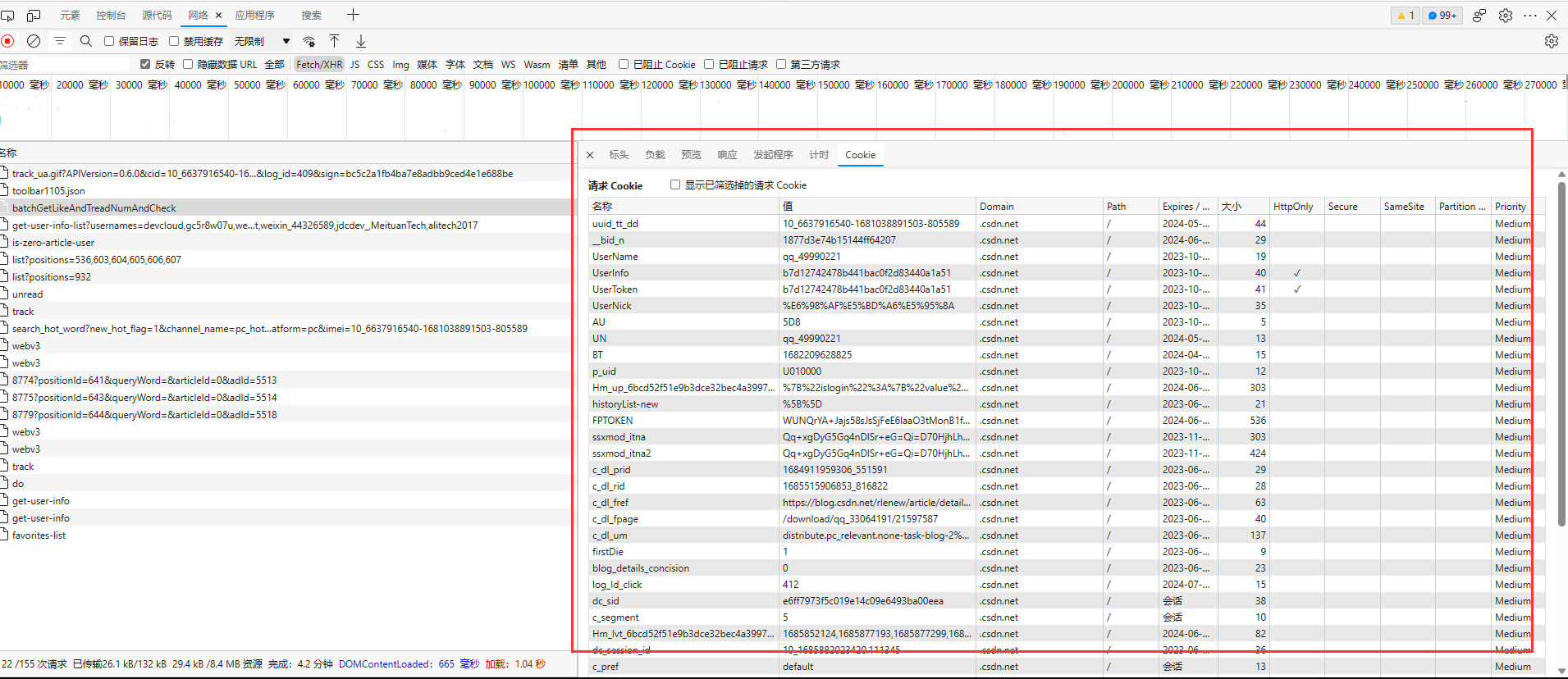This screenshot has height=679, width=1568.
Task: Open network conditions wifi icon
Action: pos(309,41)
